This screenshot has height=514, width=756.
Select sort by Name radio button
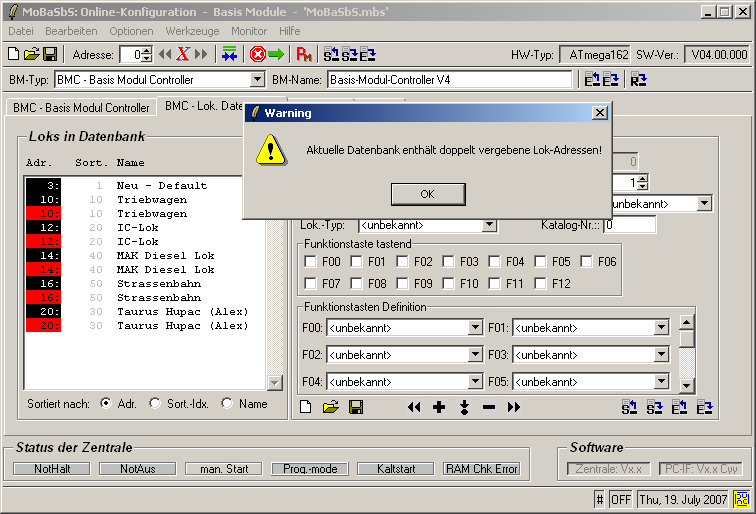click(227, 403)
